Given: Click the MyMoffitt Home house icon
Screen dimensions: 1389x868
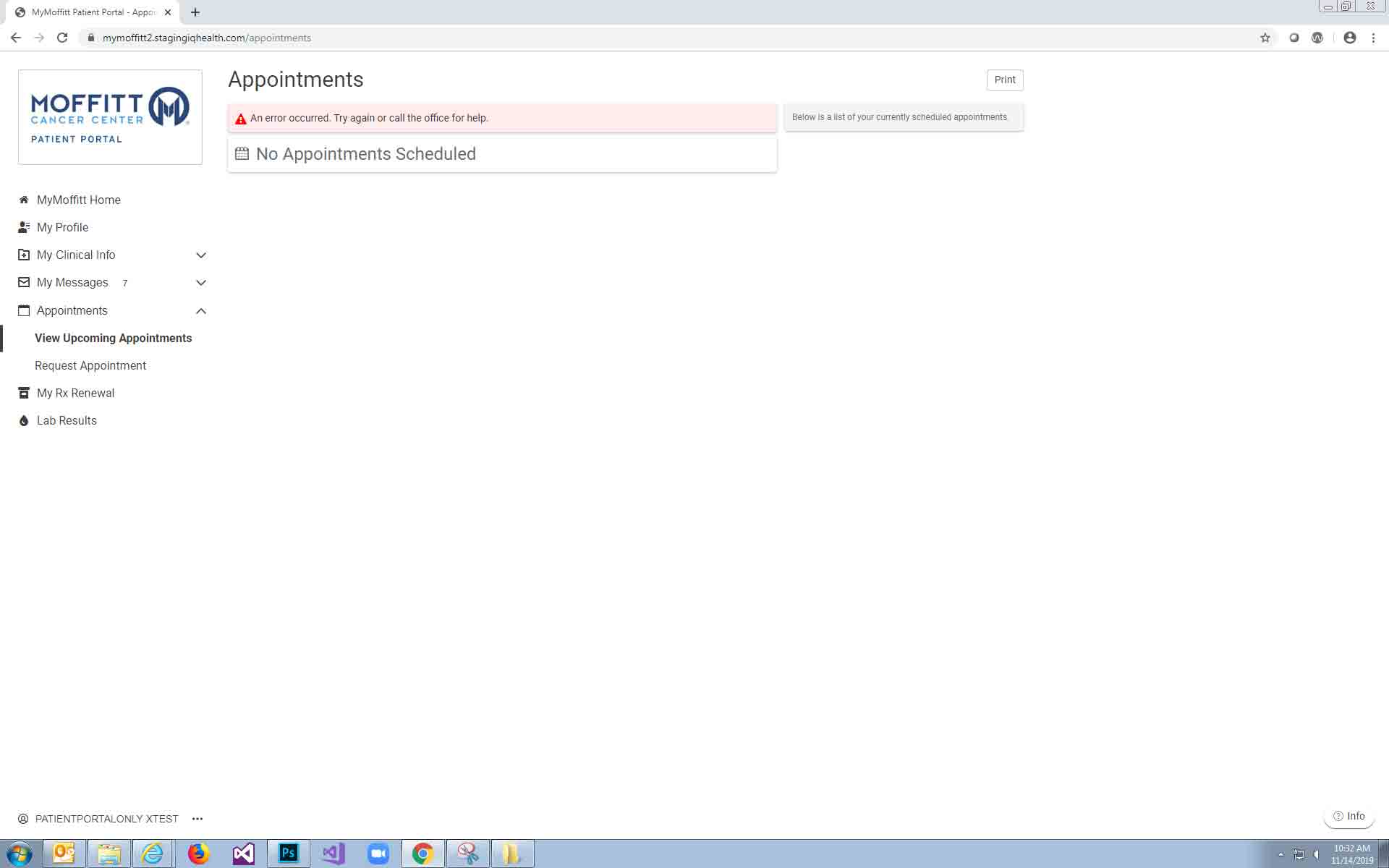Looking at the screenshot, I should (x=24, y=200).
